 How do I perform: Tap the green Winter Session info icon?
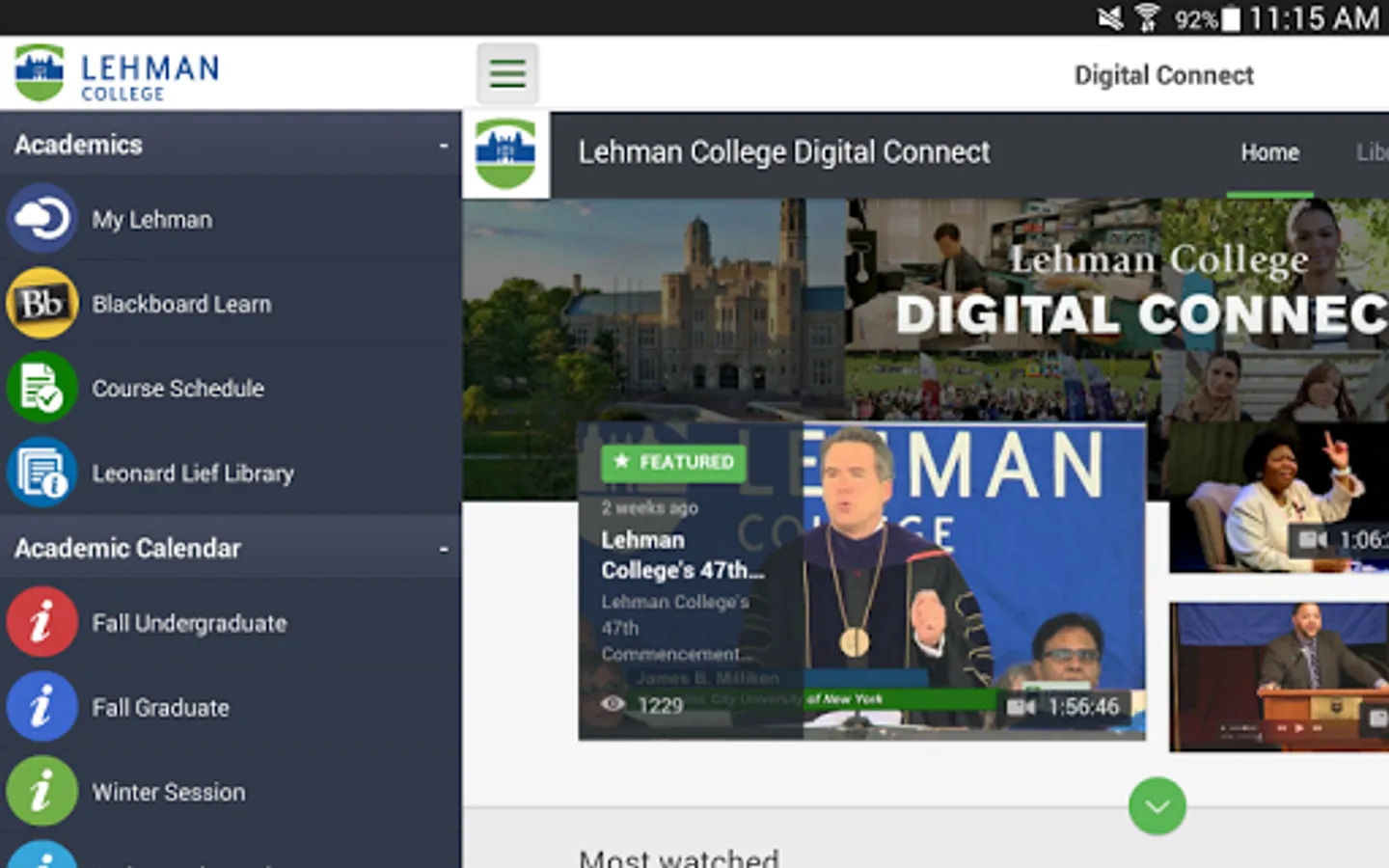(41, 791)
